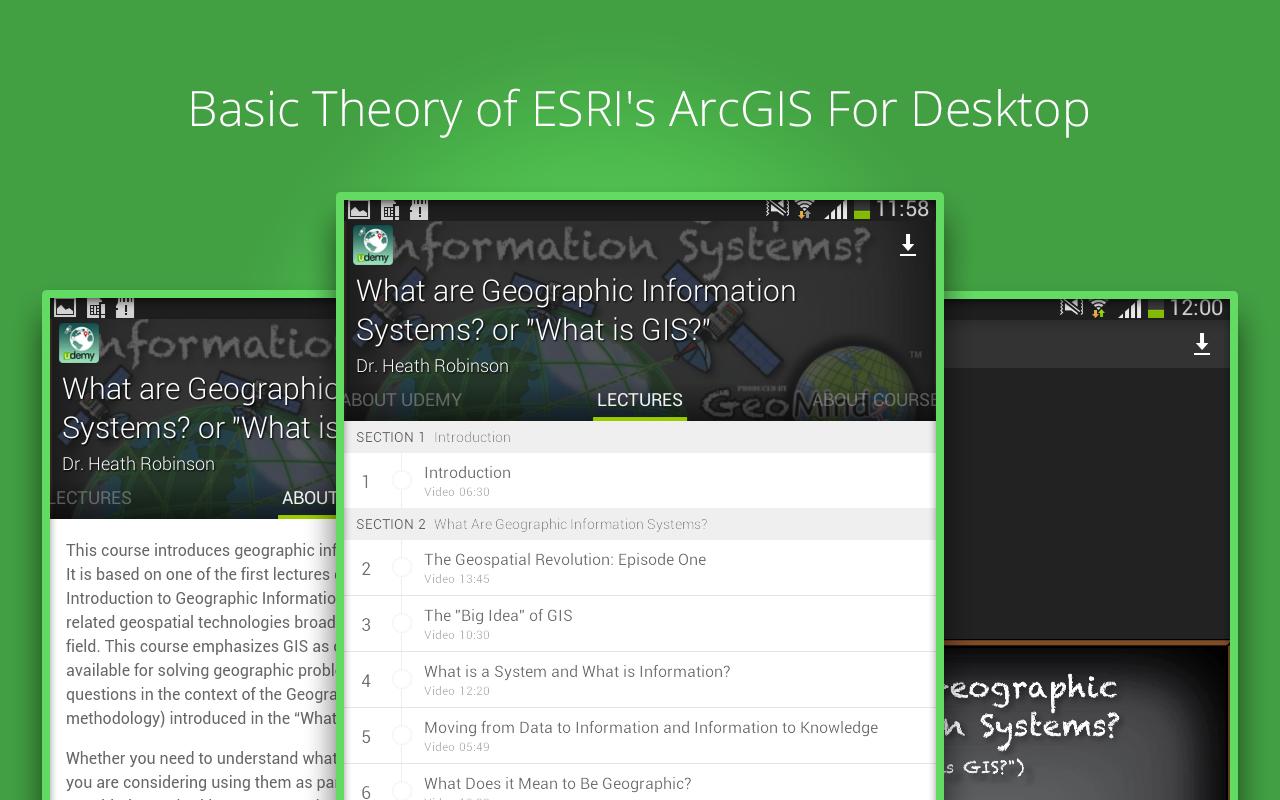Open What Does it Mean to Be Geographic?

pos(640,783)
